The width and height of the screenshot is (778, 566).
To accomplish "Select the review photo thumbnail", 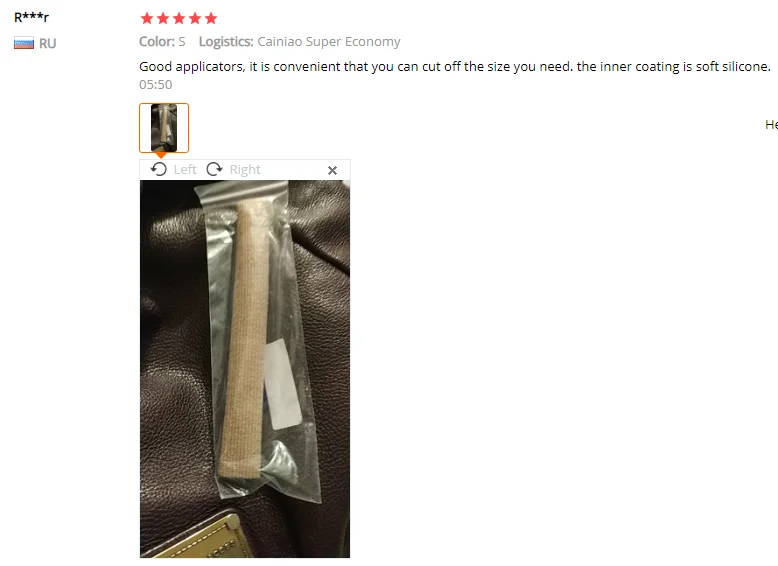I will 164,127.
